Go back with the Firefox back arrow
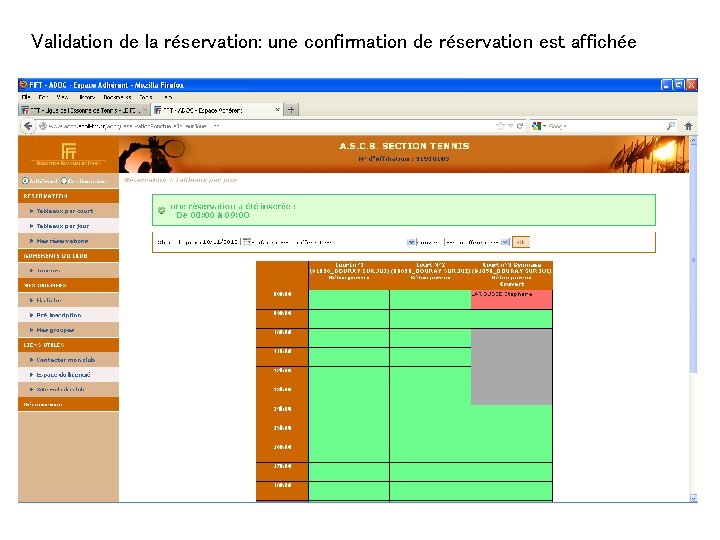Viewport: 720px width, 540px height. [x=28, y=126]
